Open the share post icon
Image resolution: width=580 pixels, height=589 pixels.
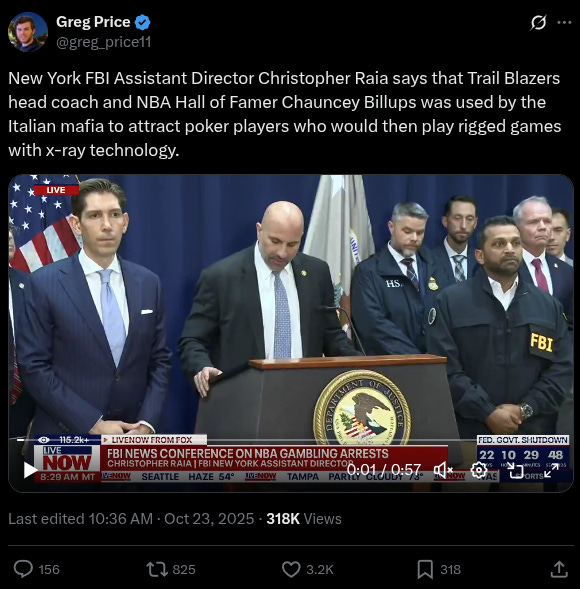(559, 569)
